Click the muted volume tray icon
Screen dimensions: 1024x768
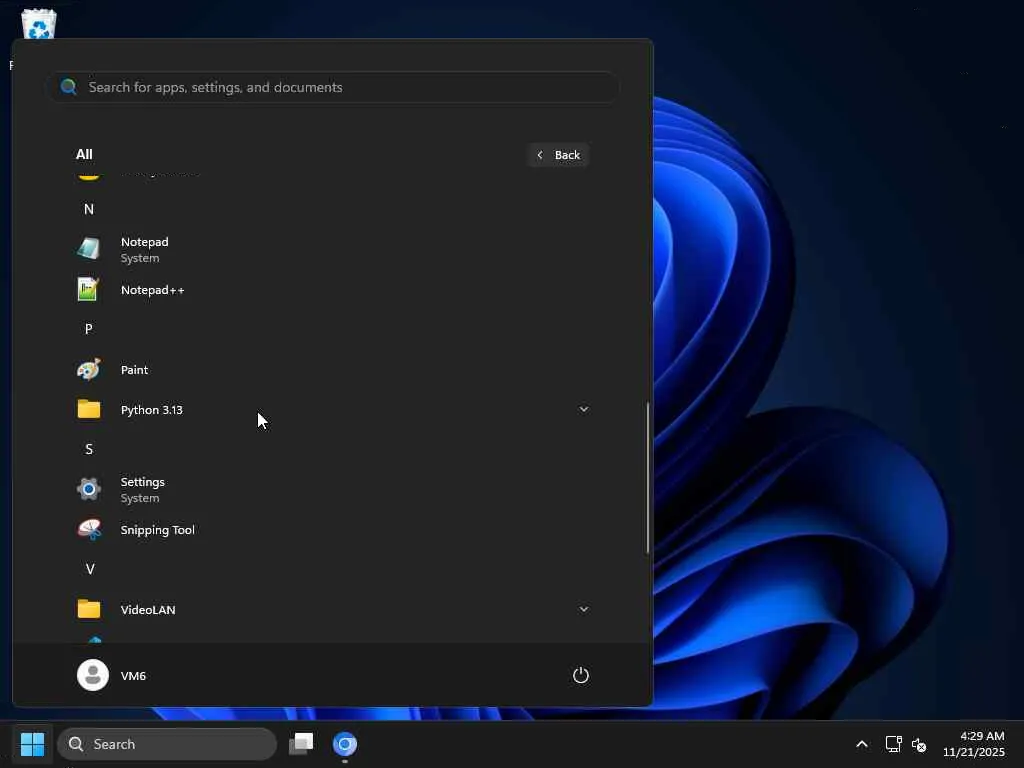(919, 744)
